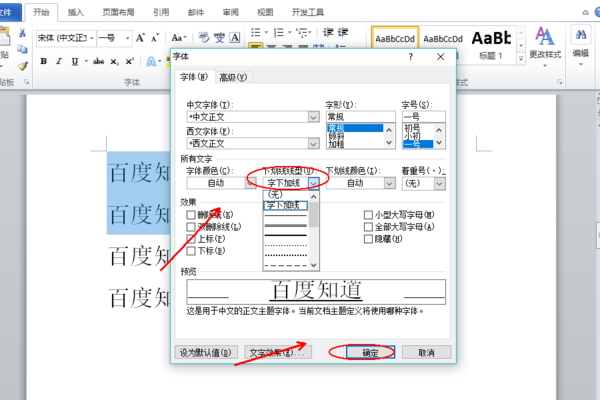Expand the ribbon font size dropdown
This screenshot has width=600, height=400.
(x=127, y=38)
